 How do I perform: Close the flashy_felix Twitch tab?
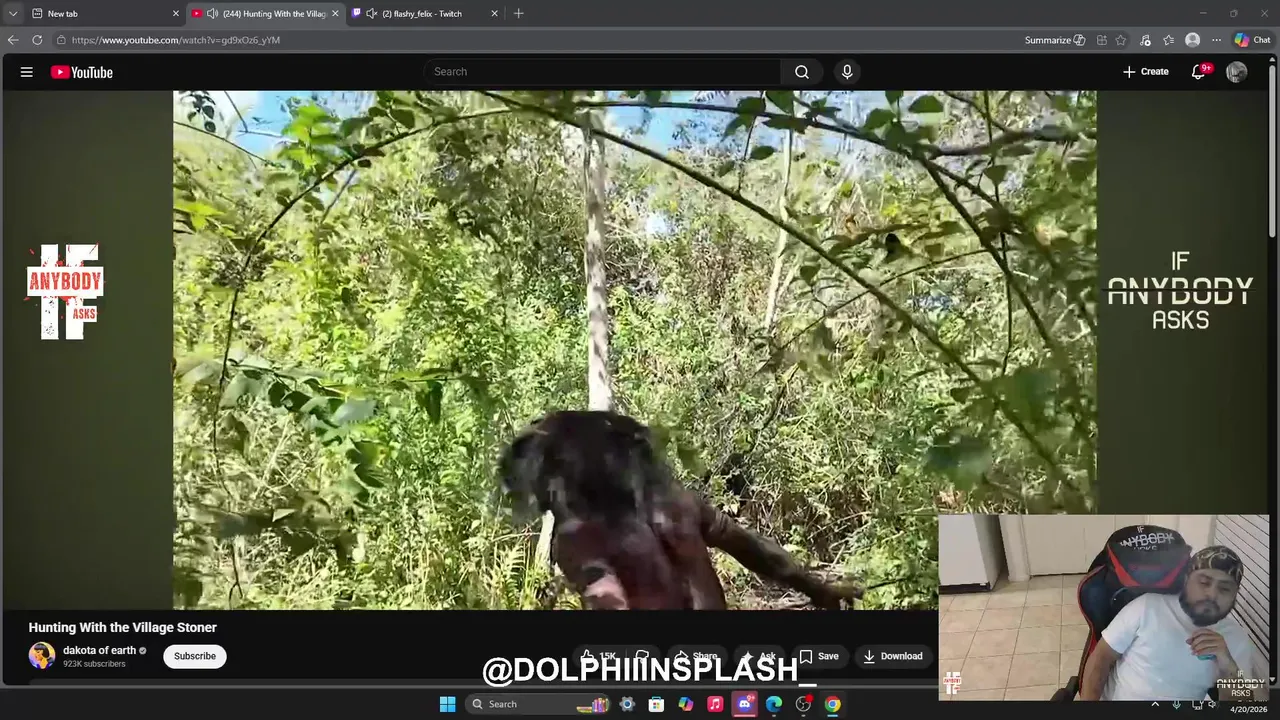click(494, 14)
